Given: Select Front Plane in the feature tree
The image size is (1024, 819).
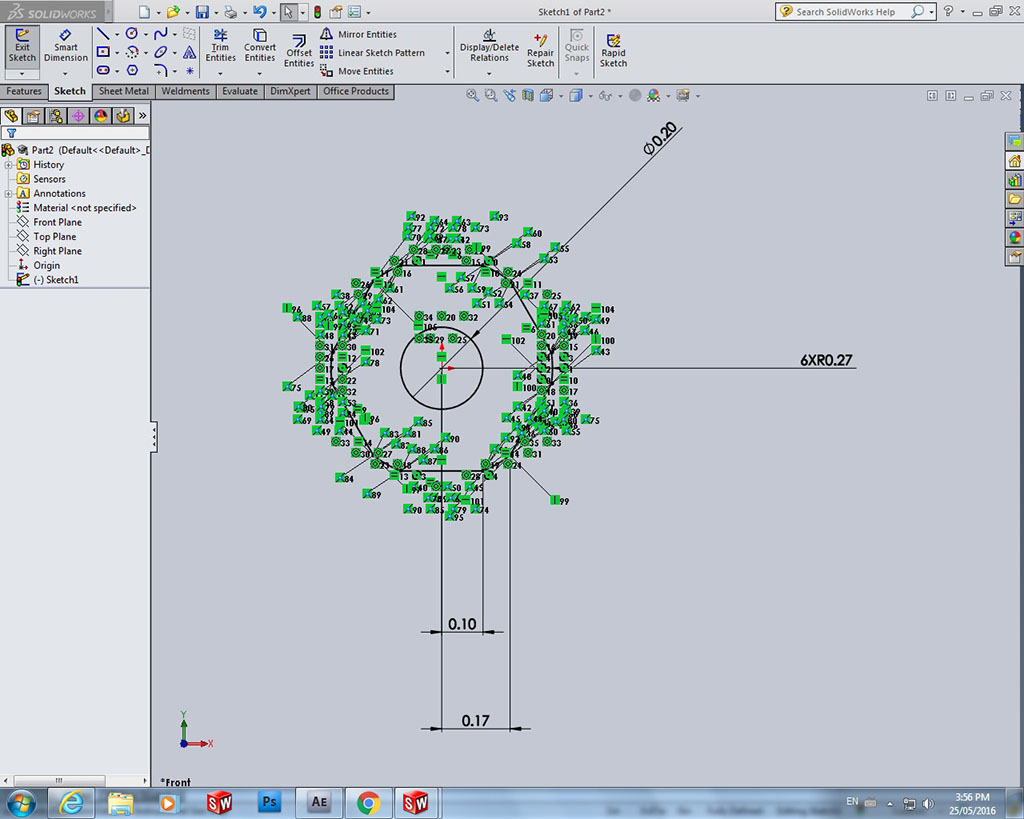Looking at the screenshot, I should [x=57, y=222].
